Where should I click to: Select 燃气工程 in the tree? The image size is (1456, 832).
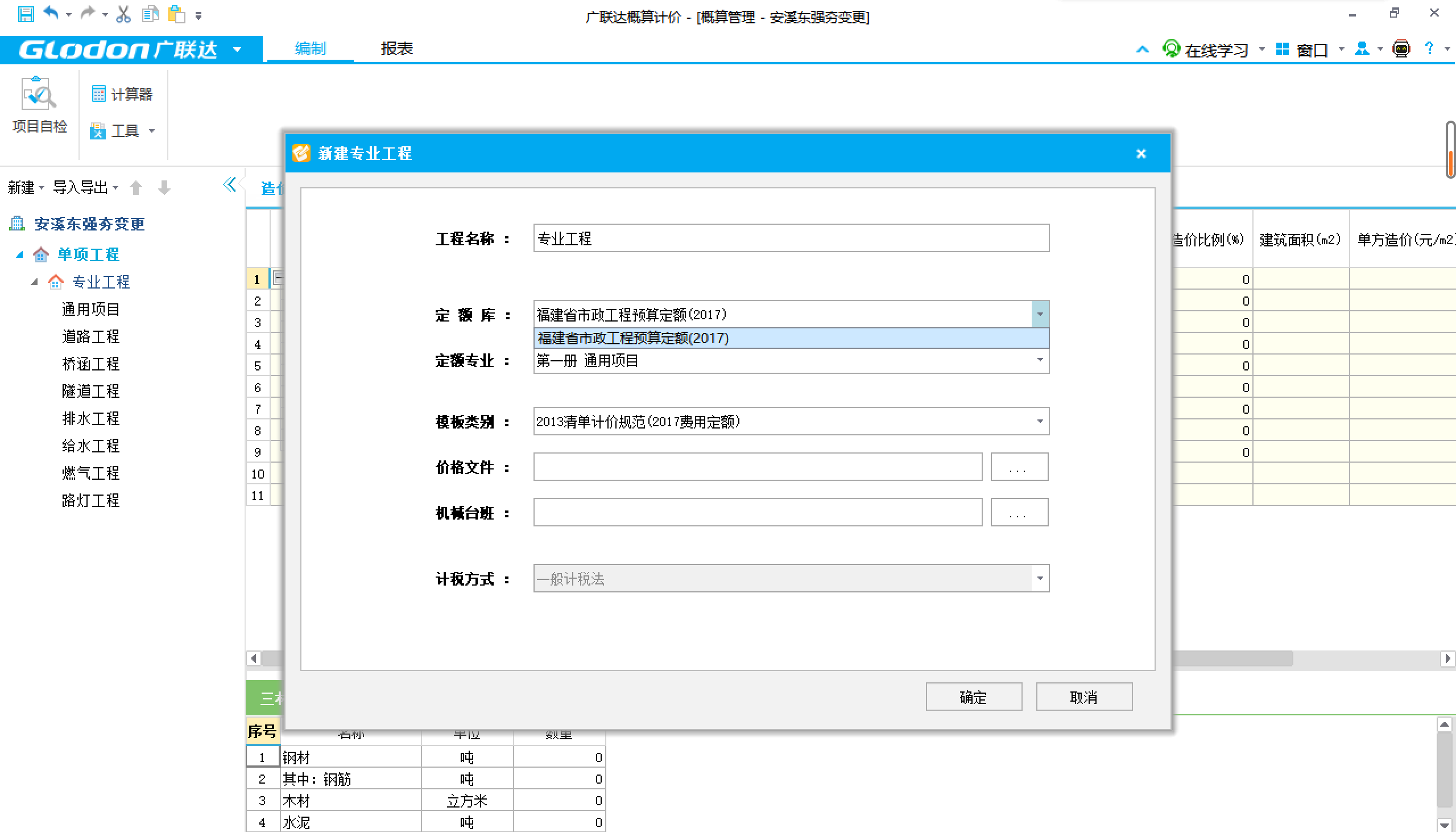91,473
